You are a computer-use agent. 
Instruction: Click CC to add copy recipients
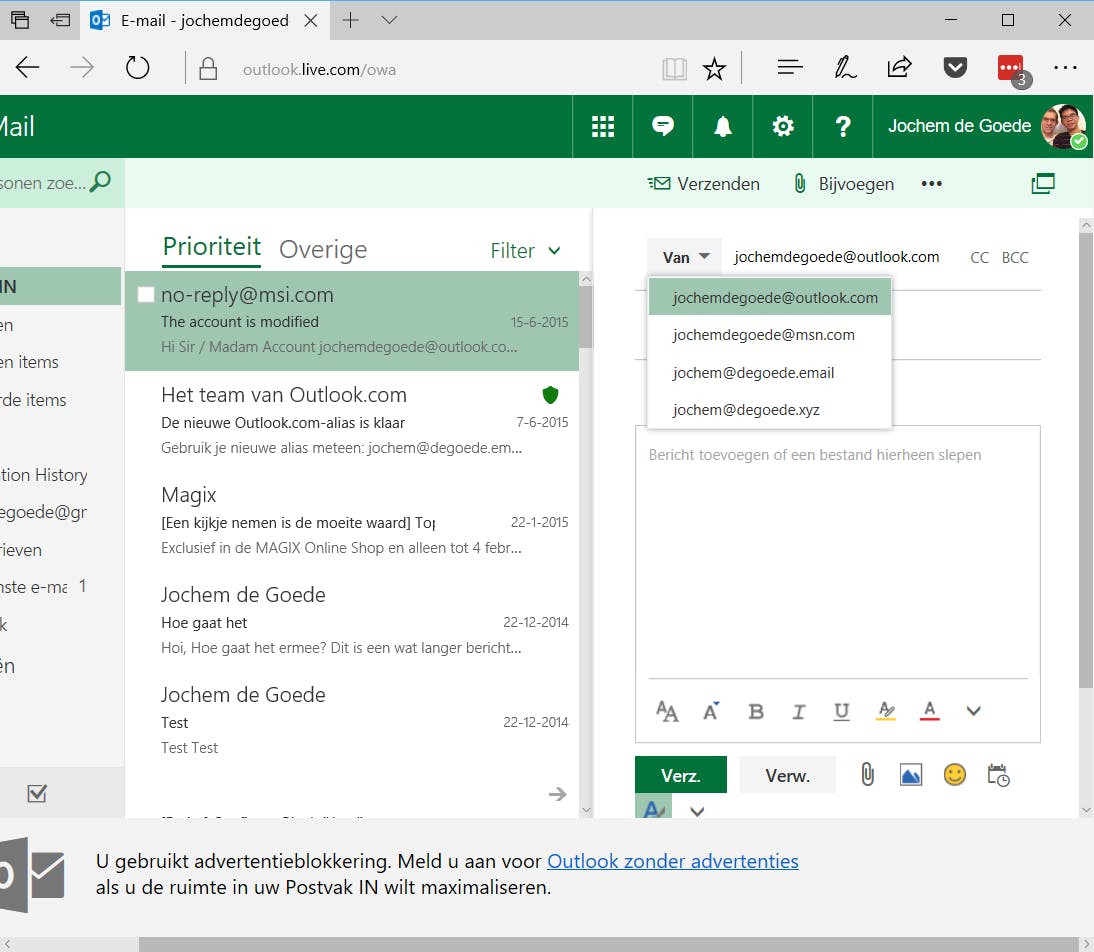[x=979, y=258]
